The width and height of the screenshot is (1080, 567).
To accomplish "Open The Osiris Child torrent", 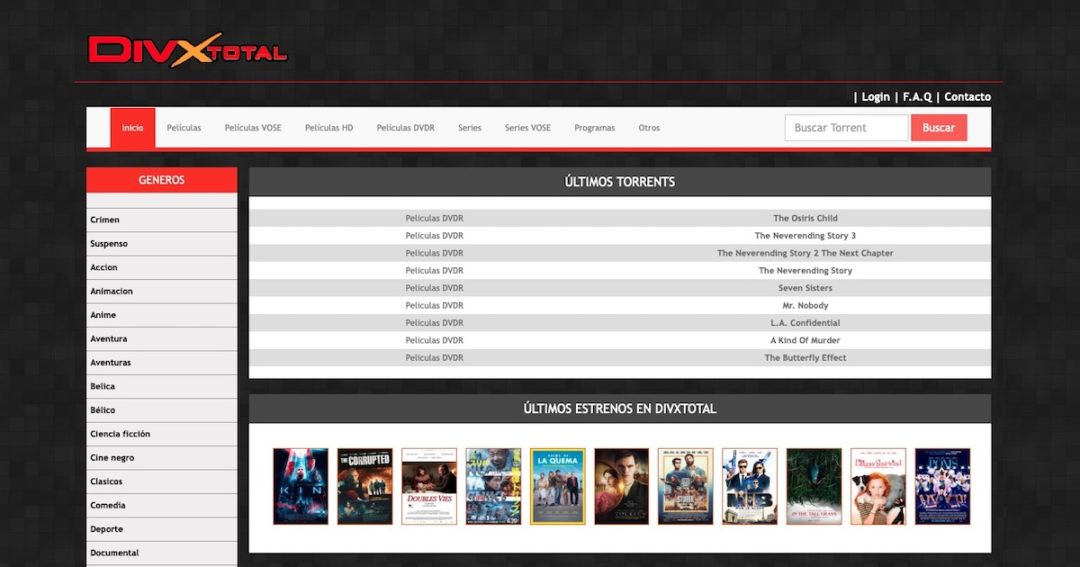I will pyautogui.click(x=805, y=218).
